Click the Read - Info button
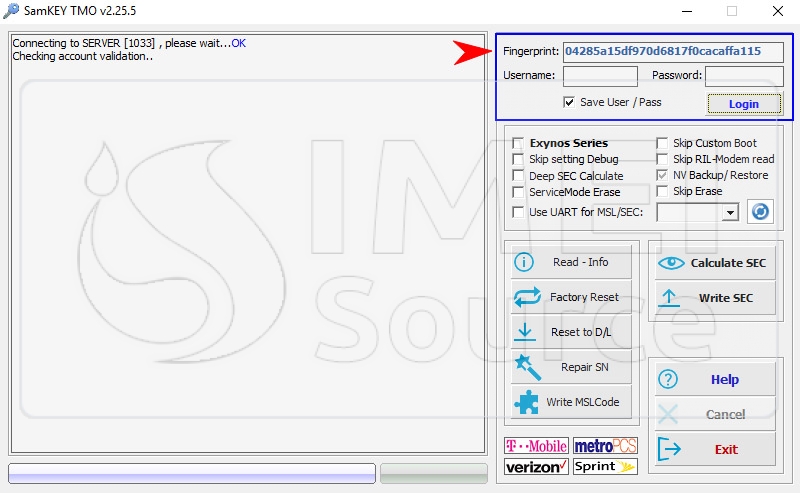Screen dimensions: 800x493 click(572, 262)
